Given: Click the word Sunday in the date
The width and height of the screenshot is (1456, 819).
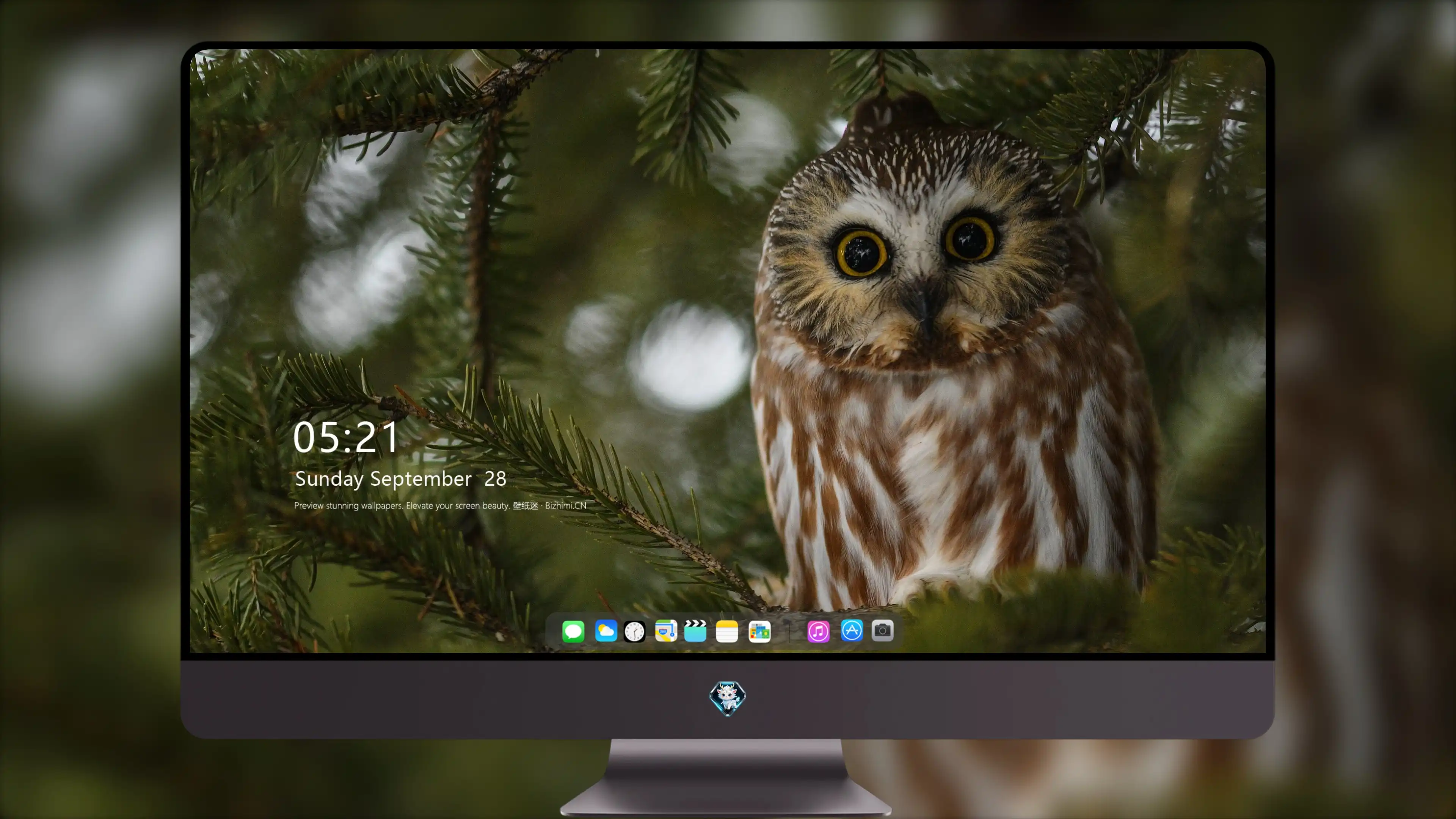Looking at the screenshot, I should click(x=329, y=479).
